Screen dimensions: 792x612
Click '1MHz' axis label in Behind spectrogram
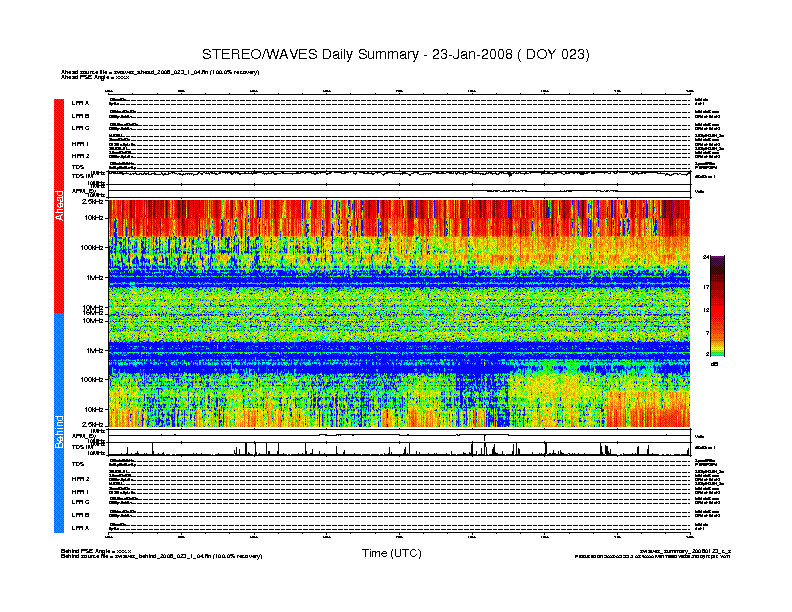point(95,350)
